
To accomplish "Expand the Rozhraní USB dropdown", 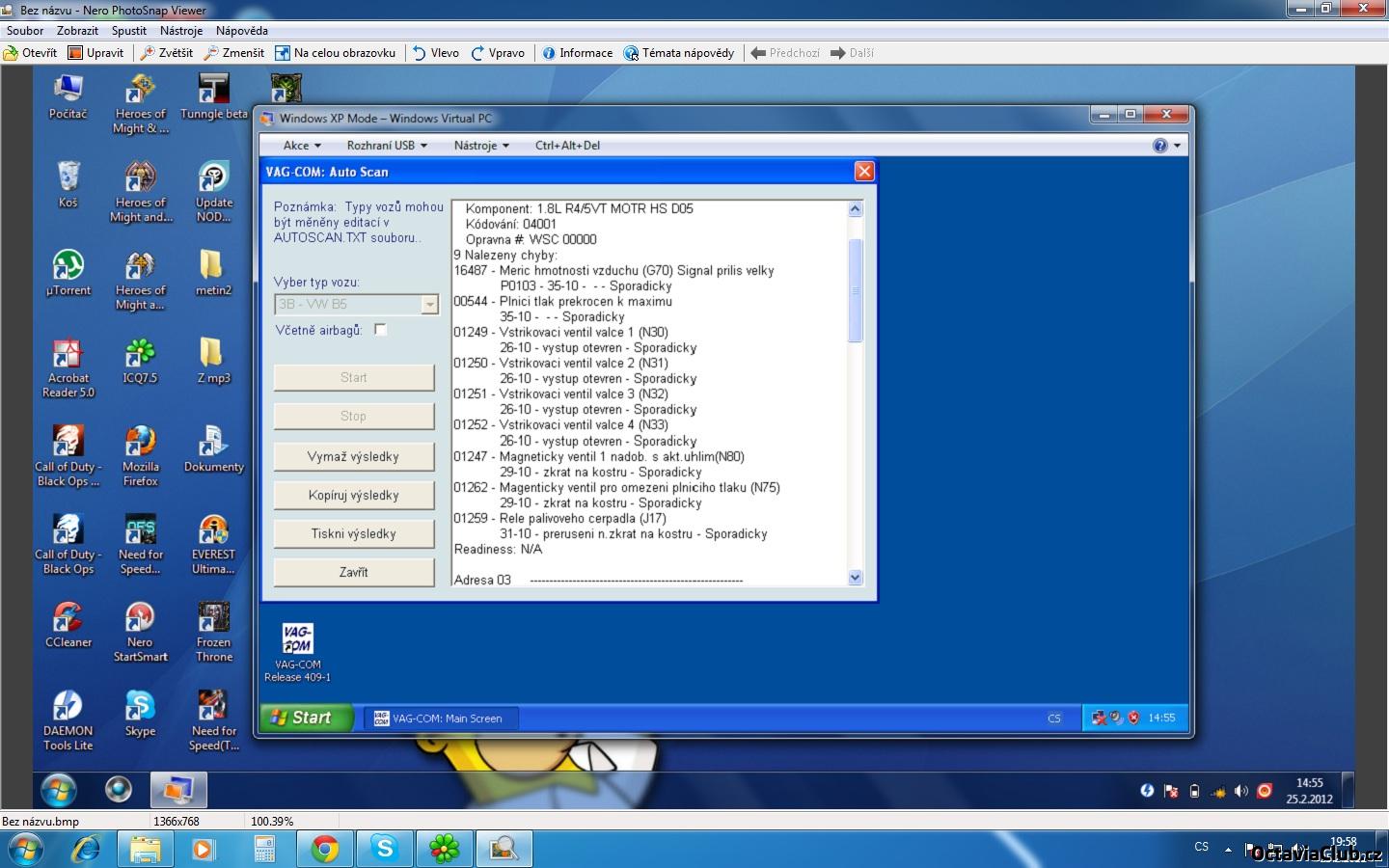I will (387, 146).
